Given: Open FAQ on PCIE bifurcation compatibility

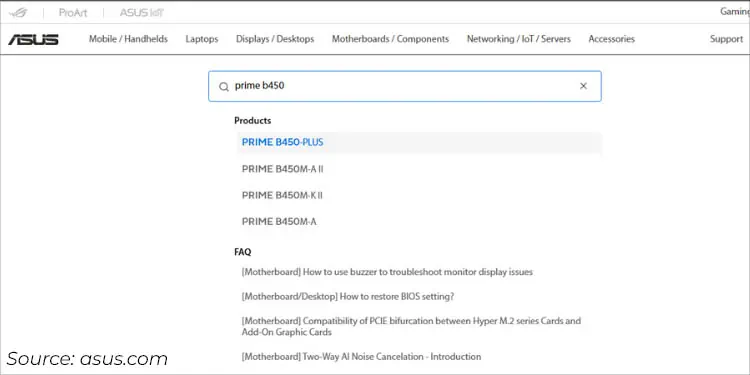Looking at the screenshot, I should click(x=411, y=326).
